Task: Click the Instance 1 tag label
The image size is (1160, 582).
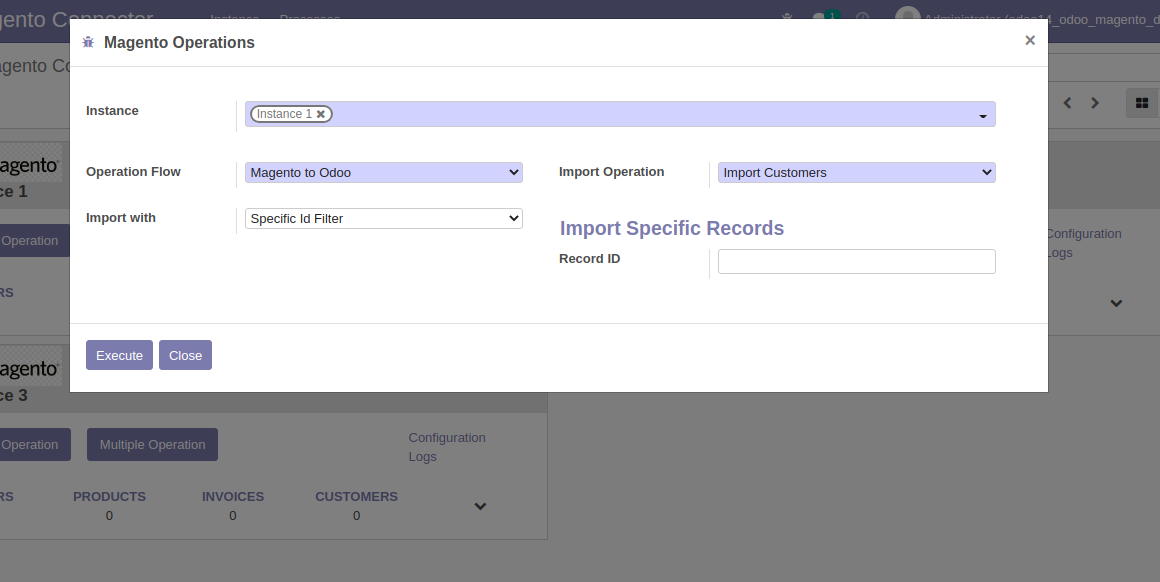Action: [283, 114]
